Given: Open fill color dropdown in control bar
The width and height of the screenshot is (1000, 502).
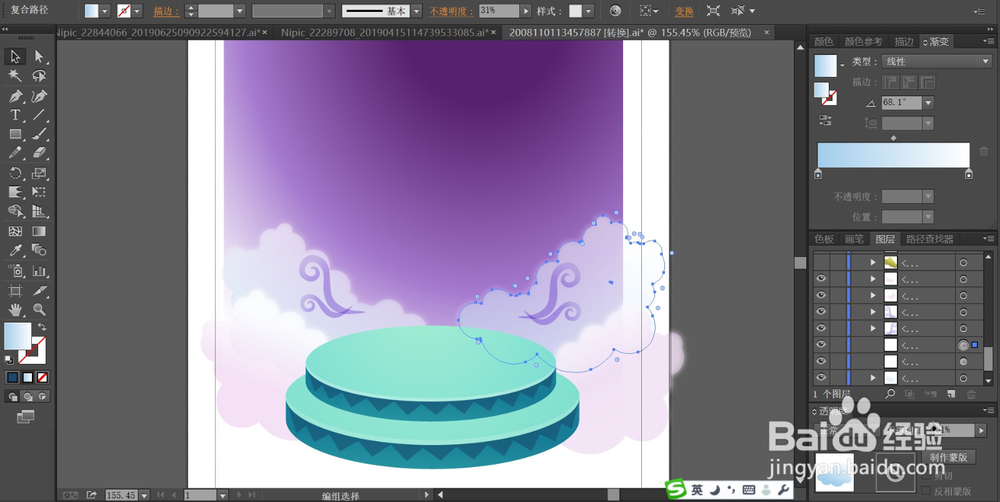Looking at the screenshot, I should point(105,11).
